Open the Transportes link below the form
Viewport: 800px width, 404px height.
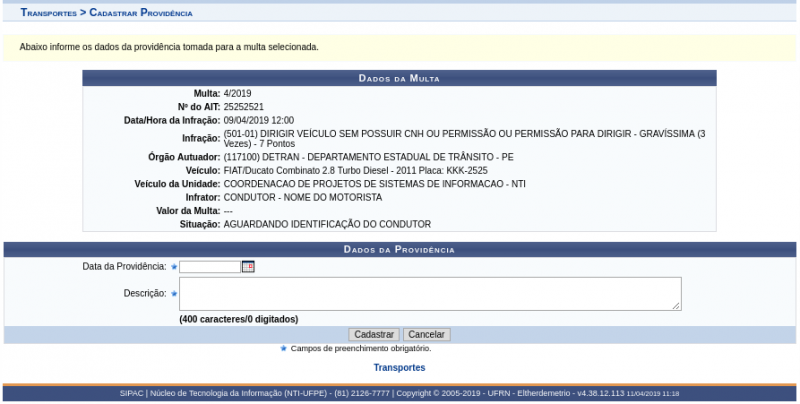399,368
